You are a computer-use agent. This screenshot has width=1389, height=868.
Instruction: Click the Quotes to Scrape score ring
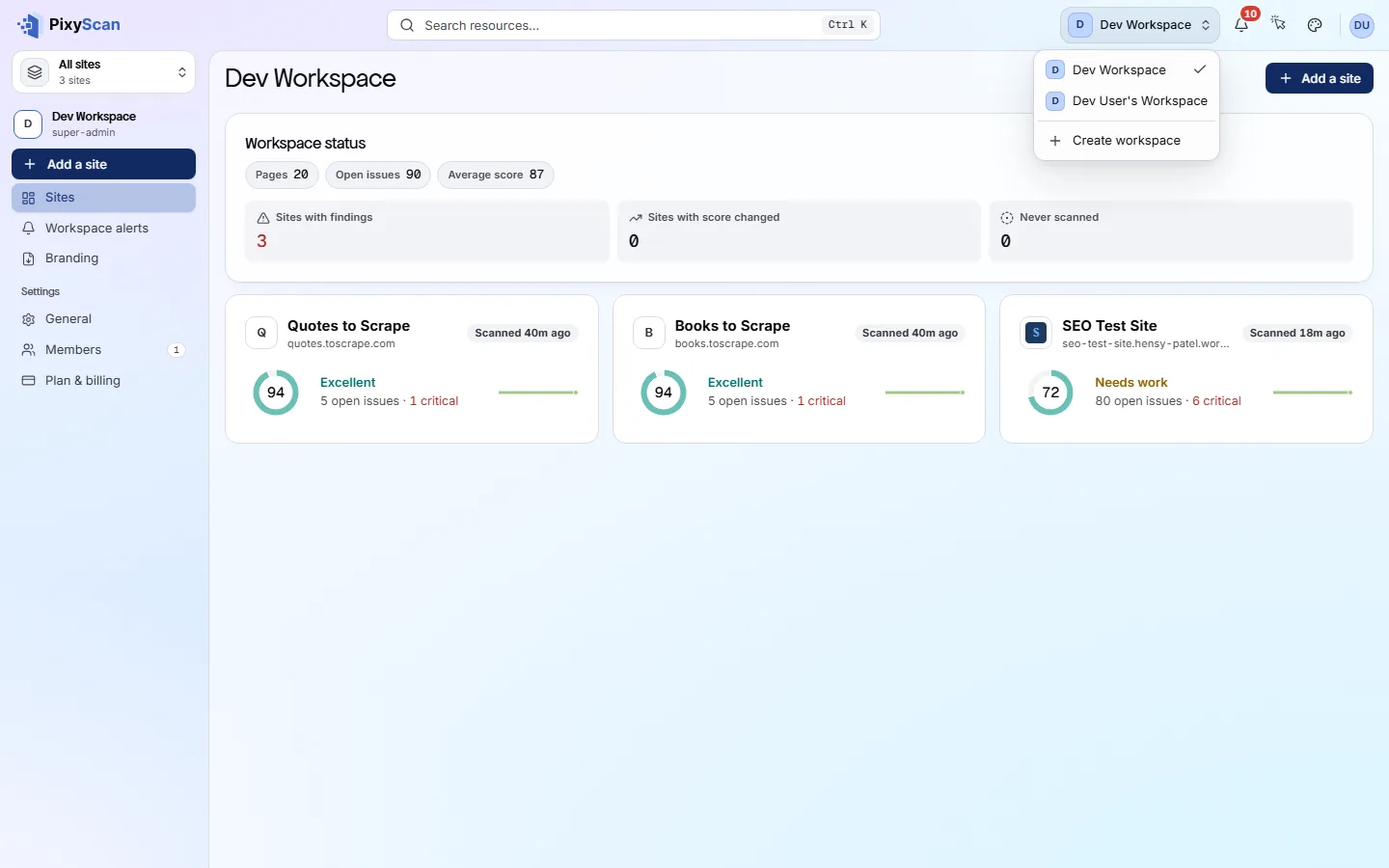point(276,393)
